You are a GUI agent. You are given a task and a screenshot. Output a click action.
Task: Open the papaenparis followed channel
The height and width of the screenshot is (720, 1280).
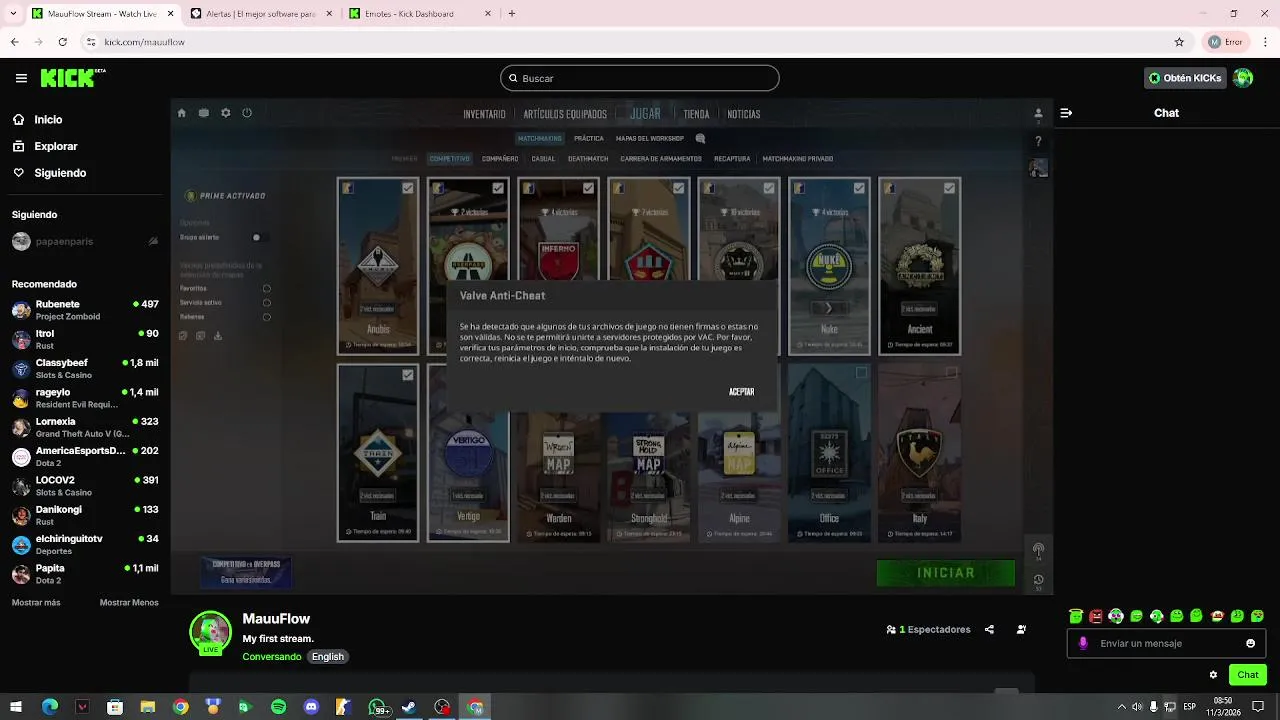coord(85,241)
